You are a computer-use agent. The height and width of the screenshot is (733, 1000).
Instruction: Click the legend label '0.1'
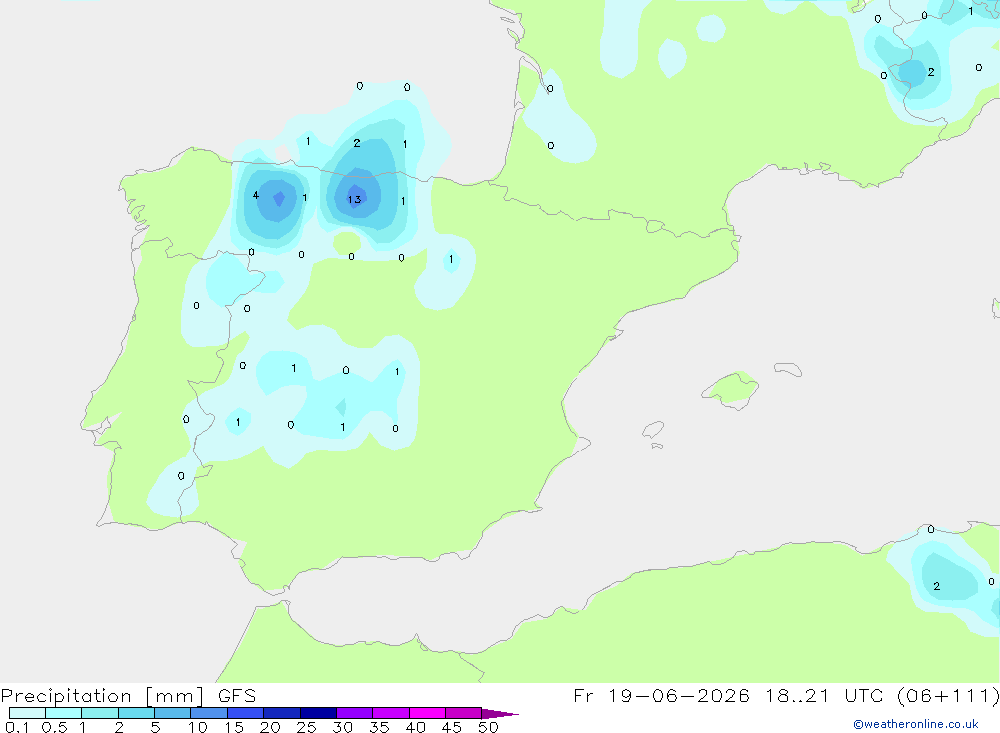(16, 727)
